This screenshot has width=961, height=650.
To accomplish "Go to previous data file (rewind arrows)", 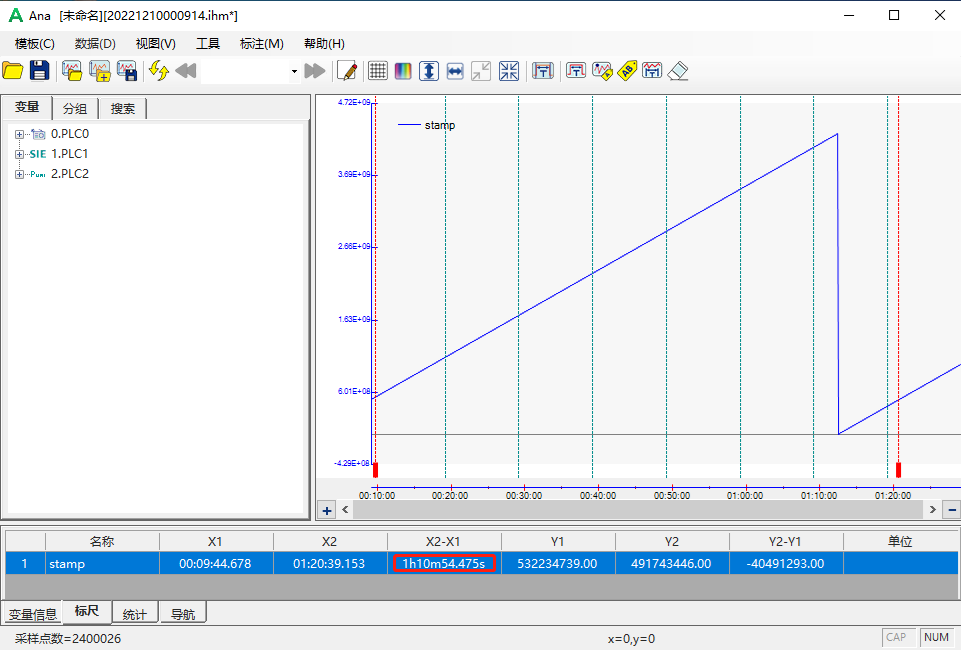I will (x=186, y=71).
